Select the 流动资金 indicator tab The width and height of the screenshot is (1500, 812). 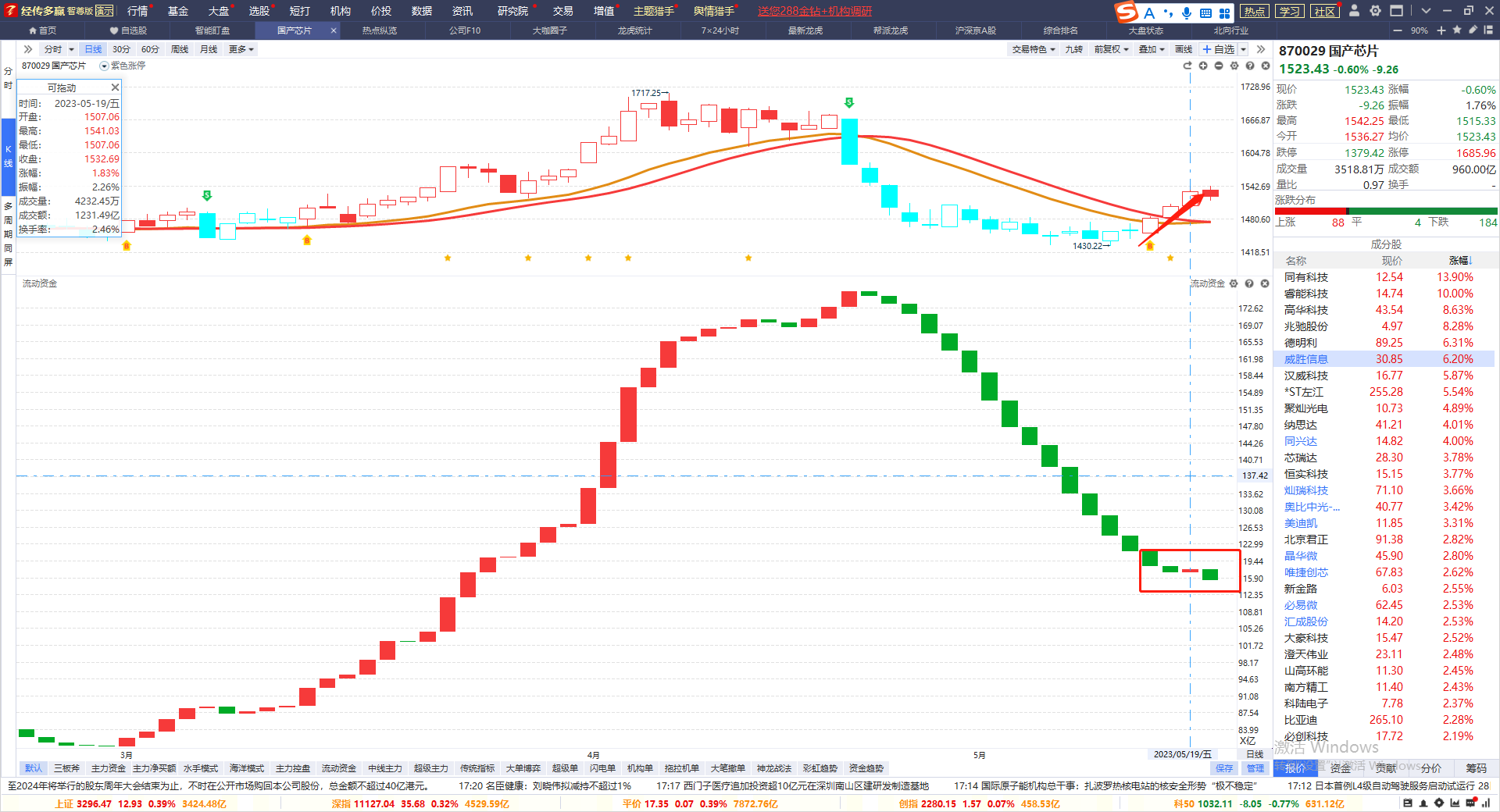pyautogui.click(x=339, y=768)
